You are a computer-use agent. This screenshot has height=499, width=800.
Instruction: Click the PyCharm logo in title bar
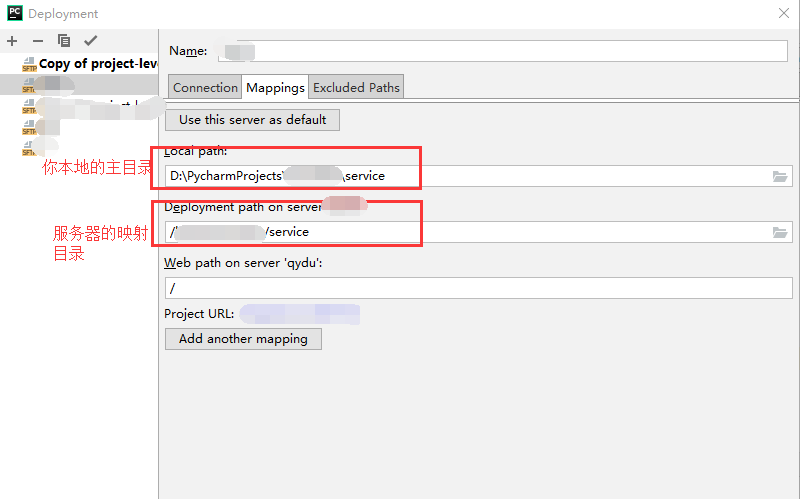[x=15, y=13]
